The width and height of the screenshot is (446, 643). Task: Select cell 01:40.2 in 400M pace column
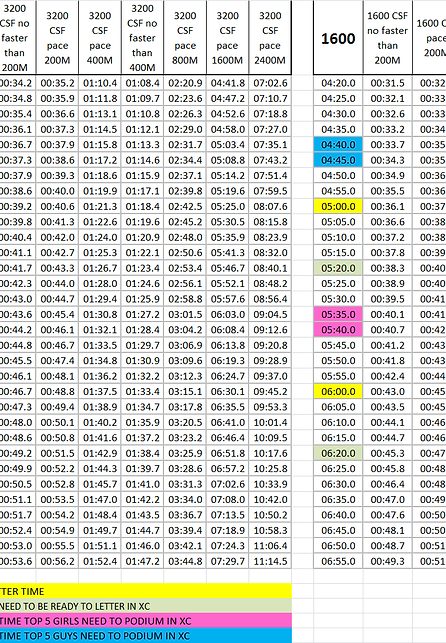click(x=100, y=422)
